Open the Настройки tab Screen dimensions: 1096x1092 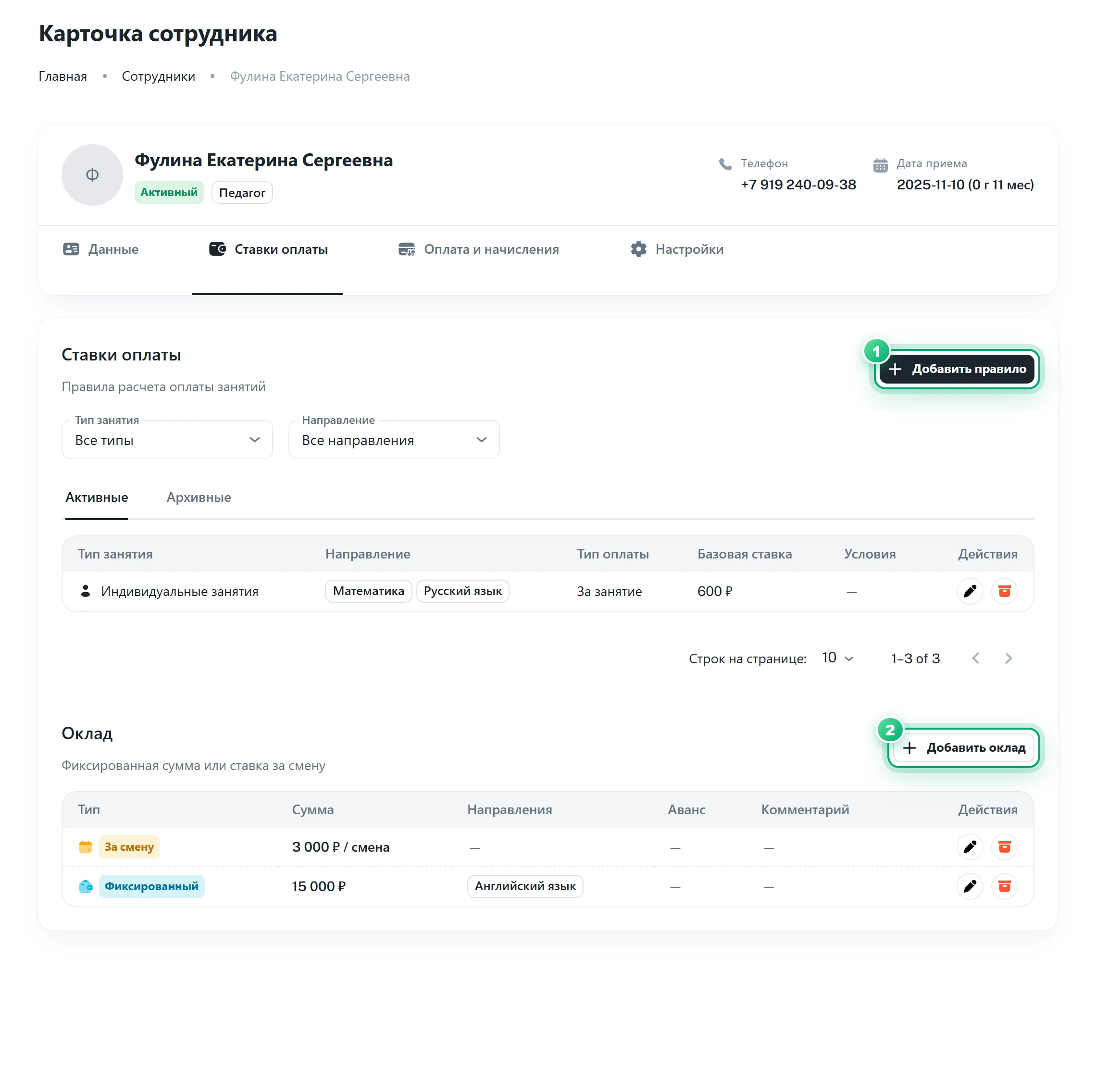coord(677,249)
